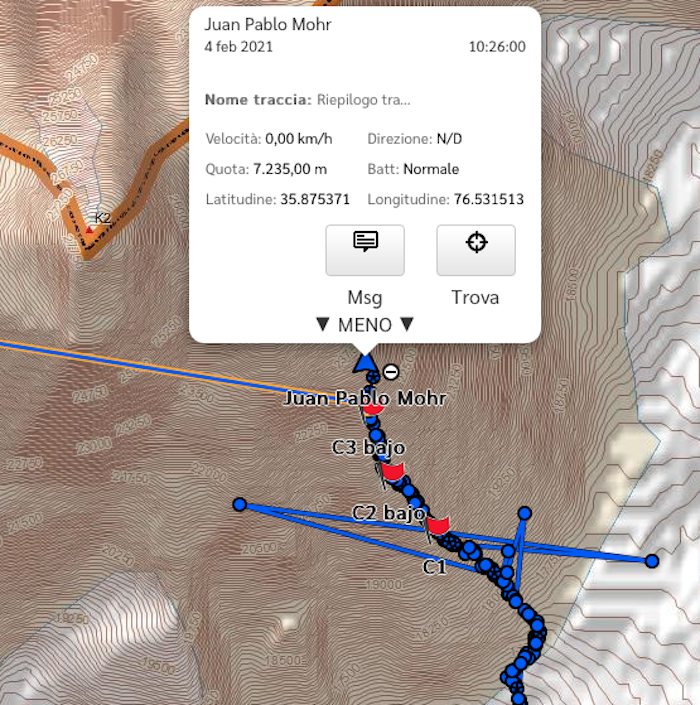700x705 pixels.
Task: Click the far left isolated blue track point
Action: click(x=240, y=504)
